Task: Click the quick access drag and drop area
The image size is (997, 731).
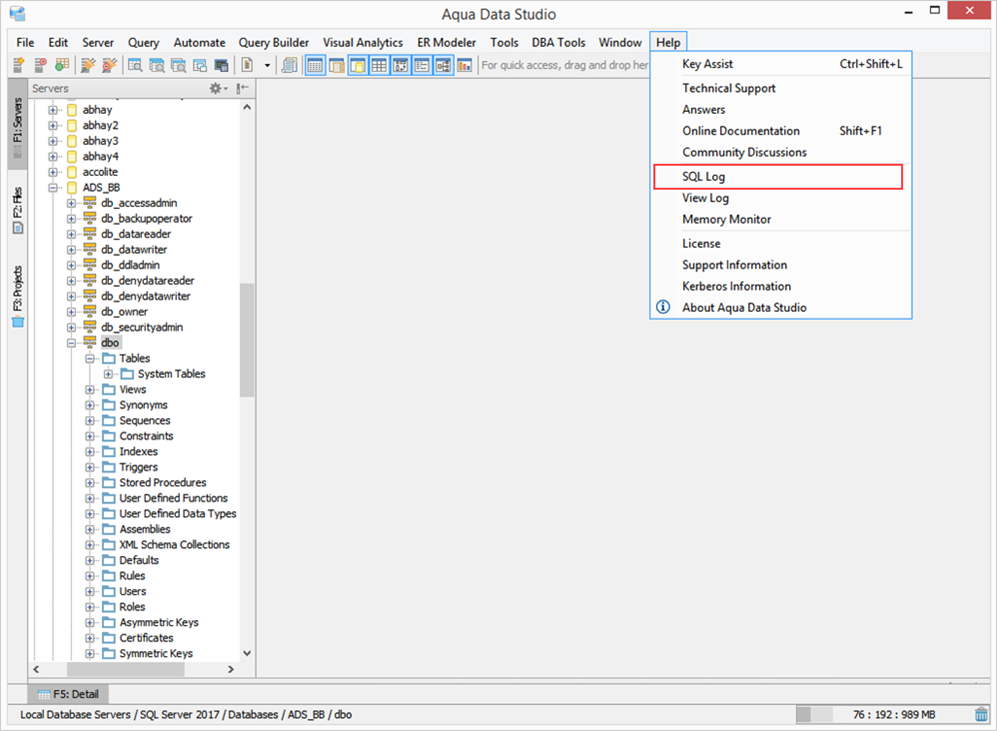Action: pyautogui.click(x=565, y=65)
